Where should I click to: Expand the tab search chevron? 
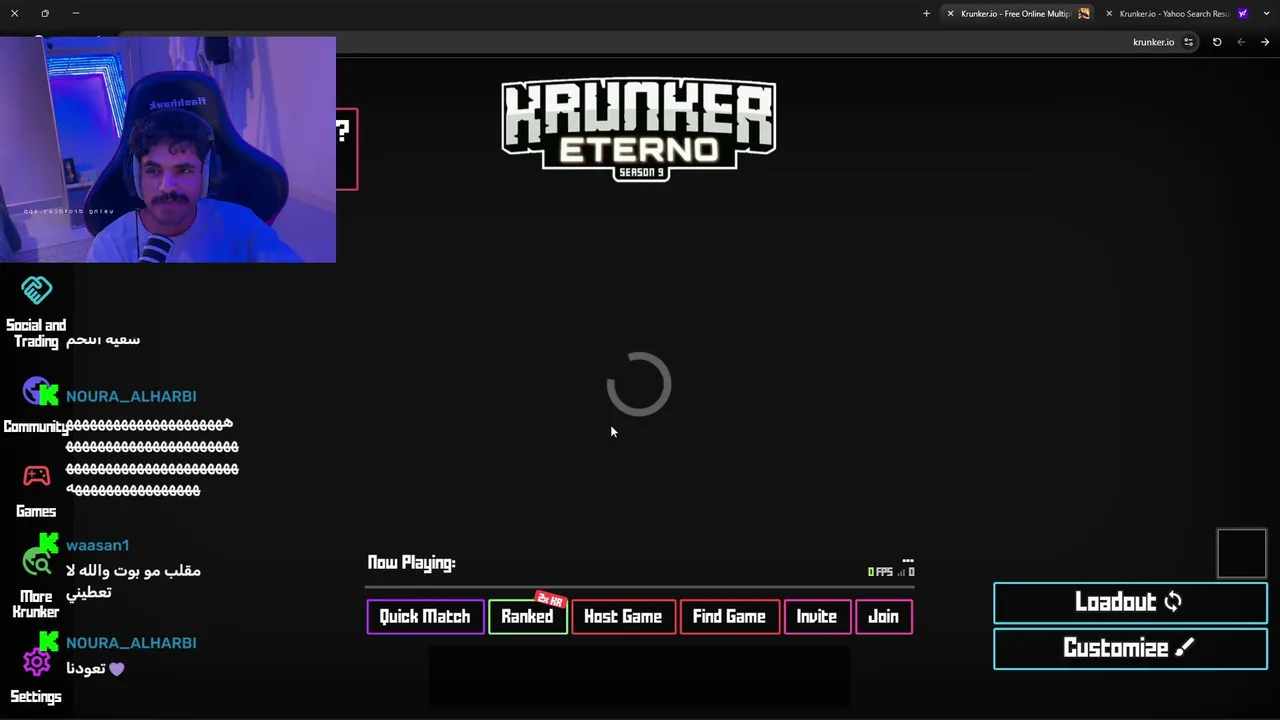(1267, 13)
